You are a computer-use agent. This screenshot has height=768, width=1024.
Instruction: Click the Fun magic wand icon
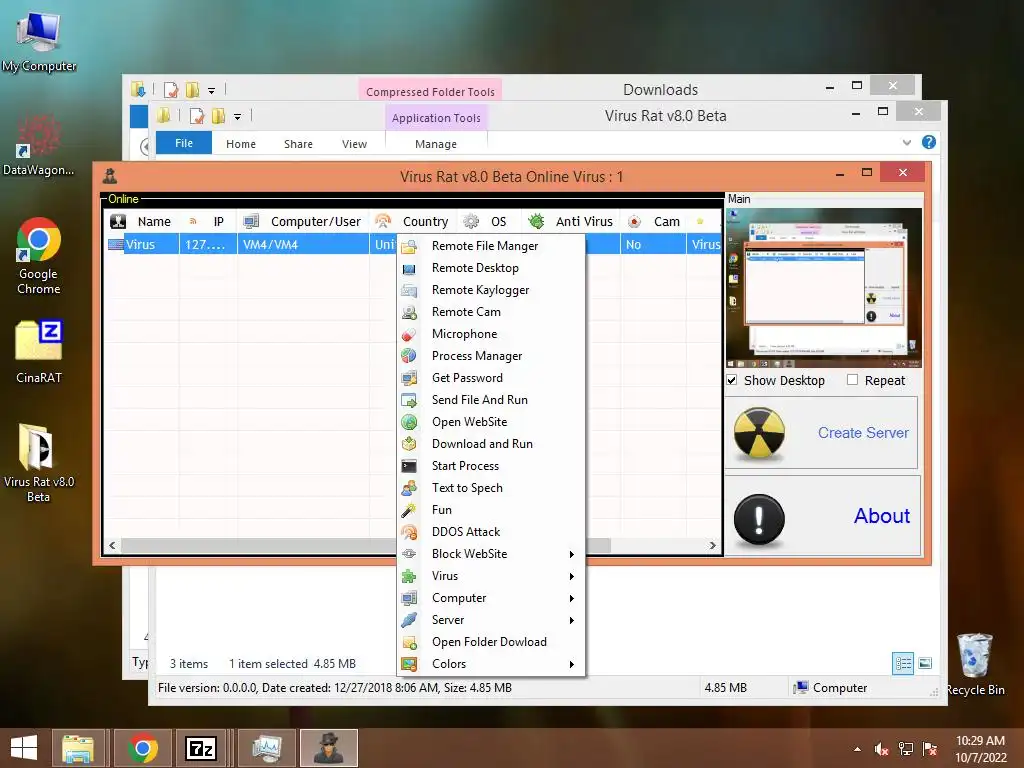pyautogui.click(x=409, y=510)
